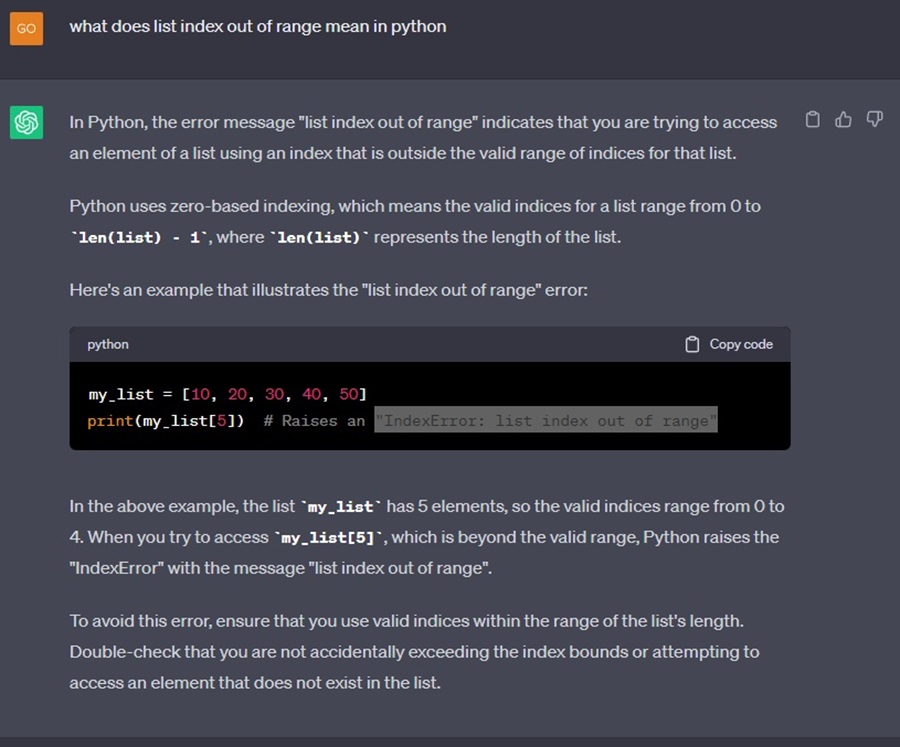
Task: Click the thumbs up icon on the response
Action: [x=843, y=120]
